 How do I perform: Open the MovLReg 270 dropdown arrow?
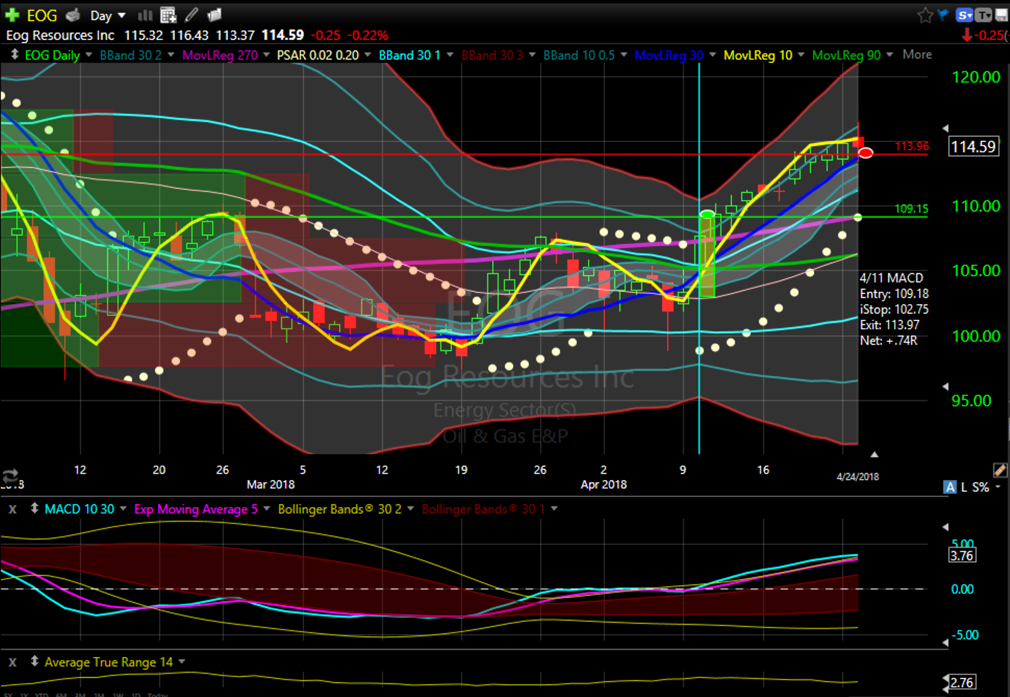tap(266, 55)
